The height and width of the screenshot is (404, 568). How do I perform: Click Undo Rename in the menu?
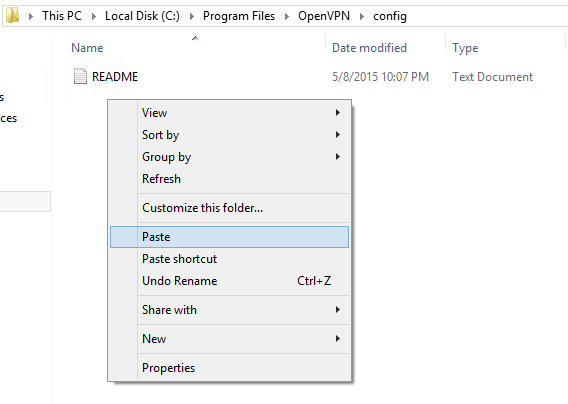tap(230, 281)
